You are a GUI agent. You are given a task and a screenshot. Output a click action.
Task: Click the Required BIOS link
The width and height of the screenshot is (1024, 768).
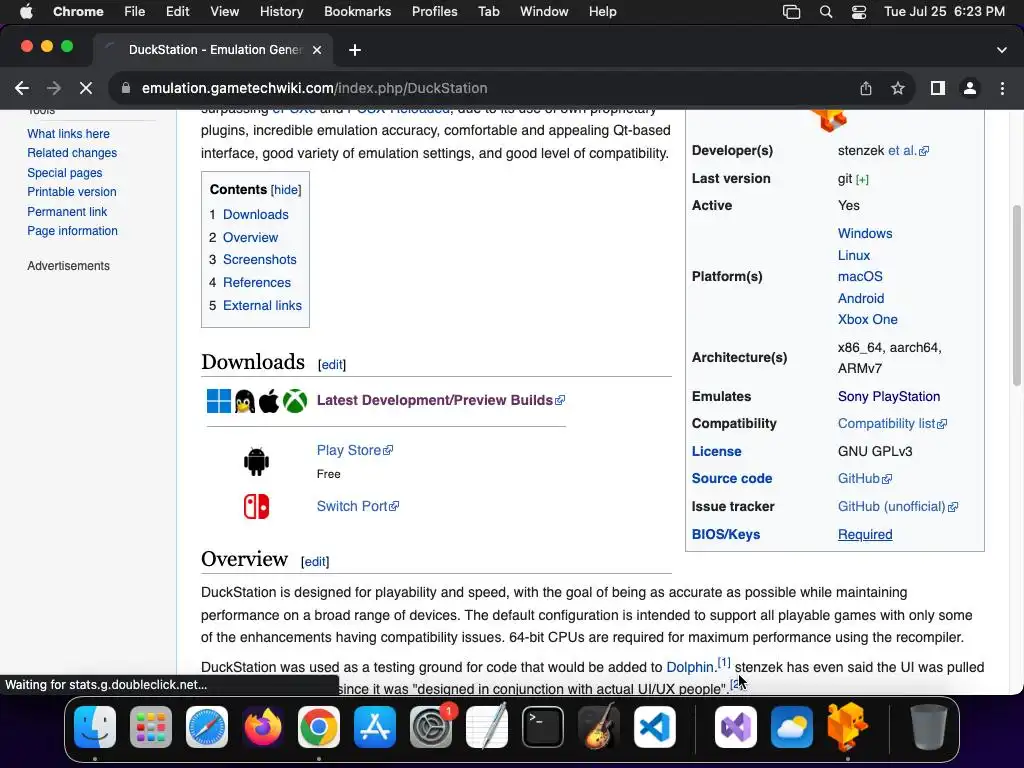point(865,534)
